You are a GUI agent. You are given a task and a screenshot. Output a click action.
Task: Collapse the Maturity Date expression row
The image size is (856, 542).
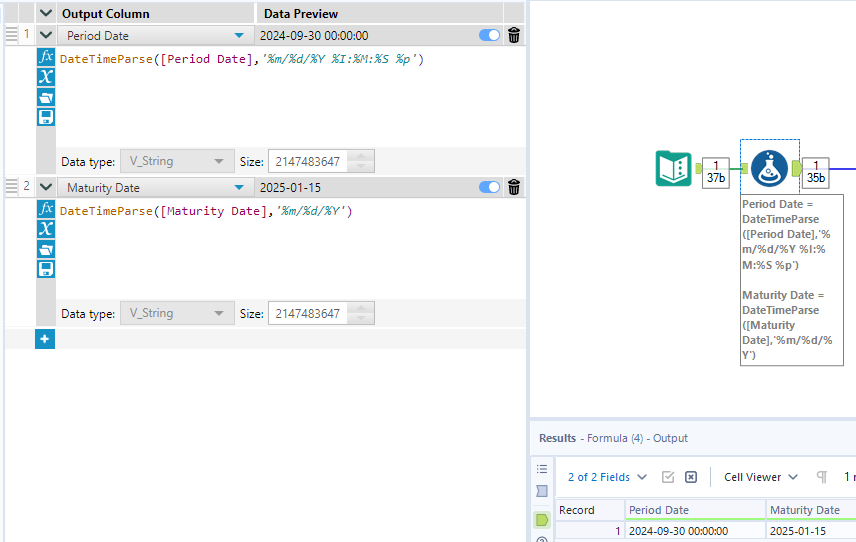pos(46,187)
